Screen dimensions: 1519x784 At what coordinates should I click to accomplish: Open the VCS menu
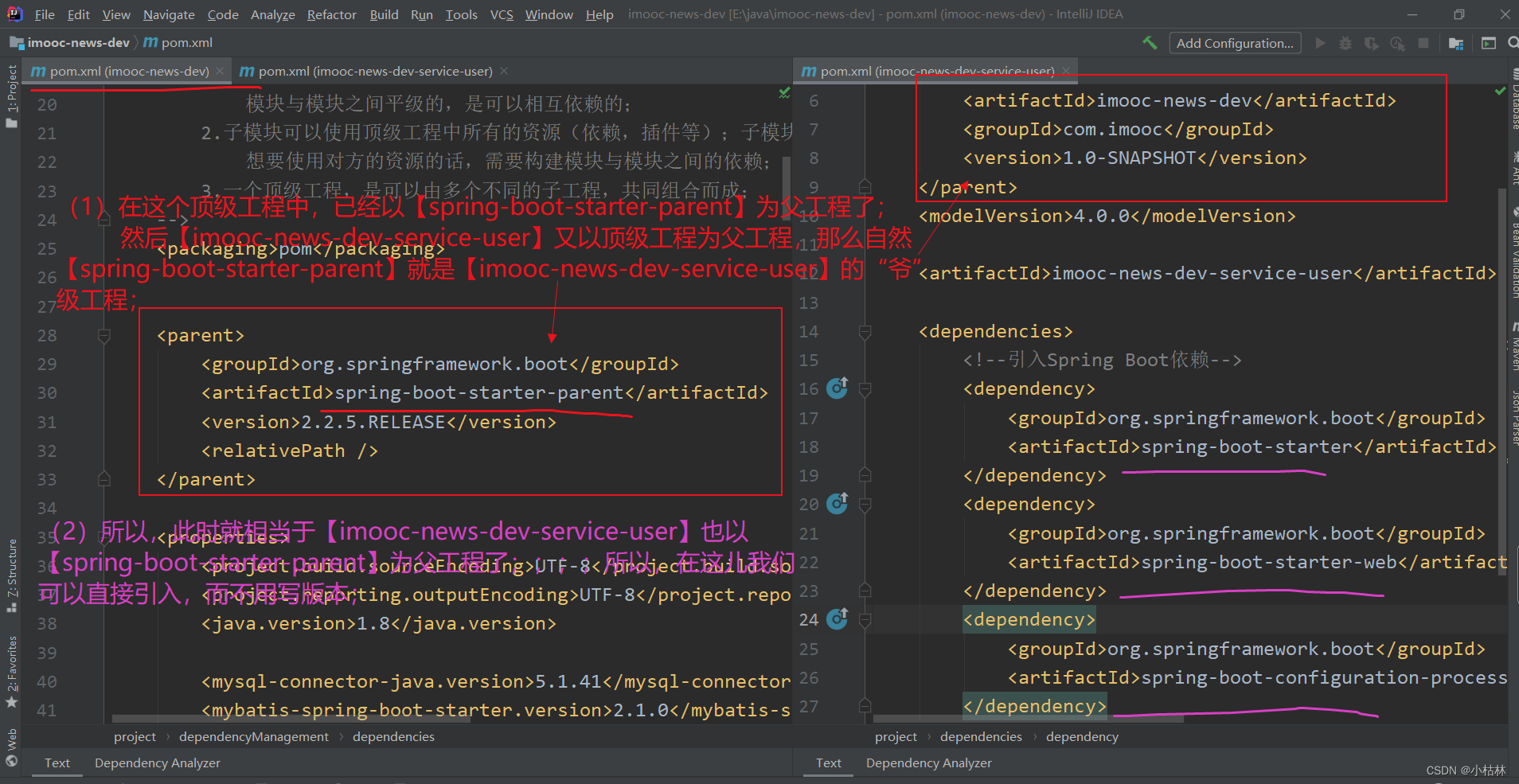pyautogui.click(x=502, y=14)
